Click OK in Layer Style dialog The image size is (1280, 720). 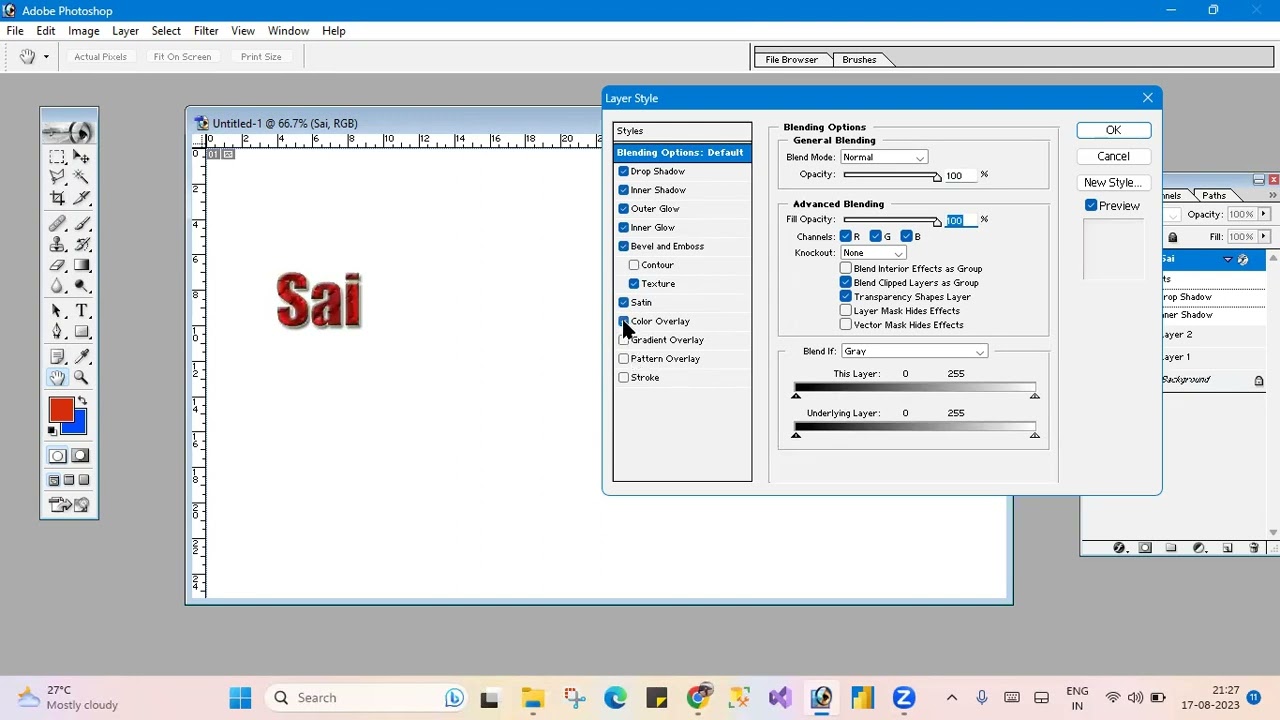pos(1113,131)
